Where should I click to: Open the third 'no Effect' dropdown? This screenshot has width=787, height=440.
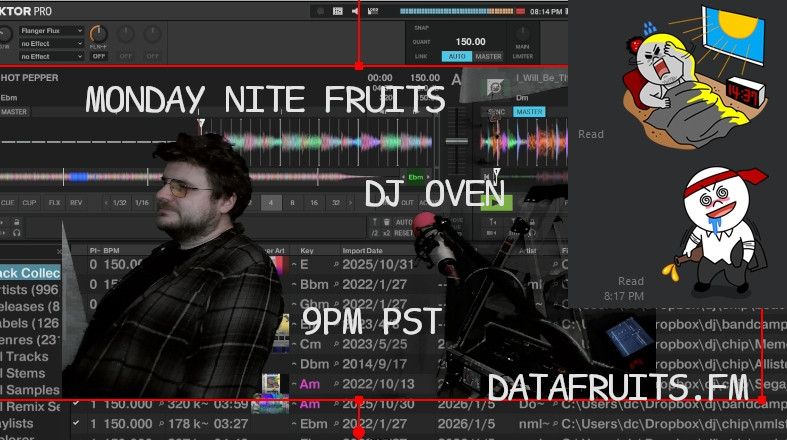click(51, 57)
